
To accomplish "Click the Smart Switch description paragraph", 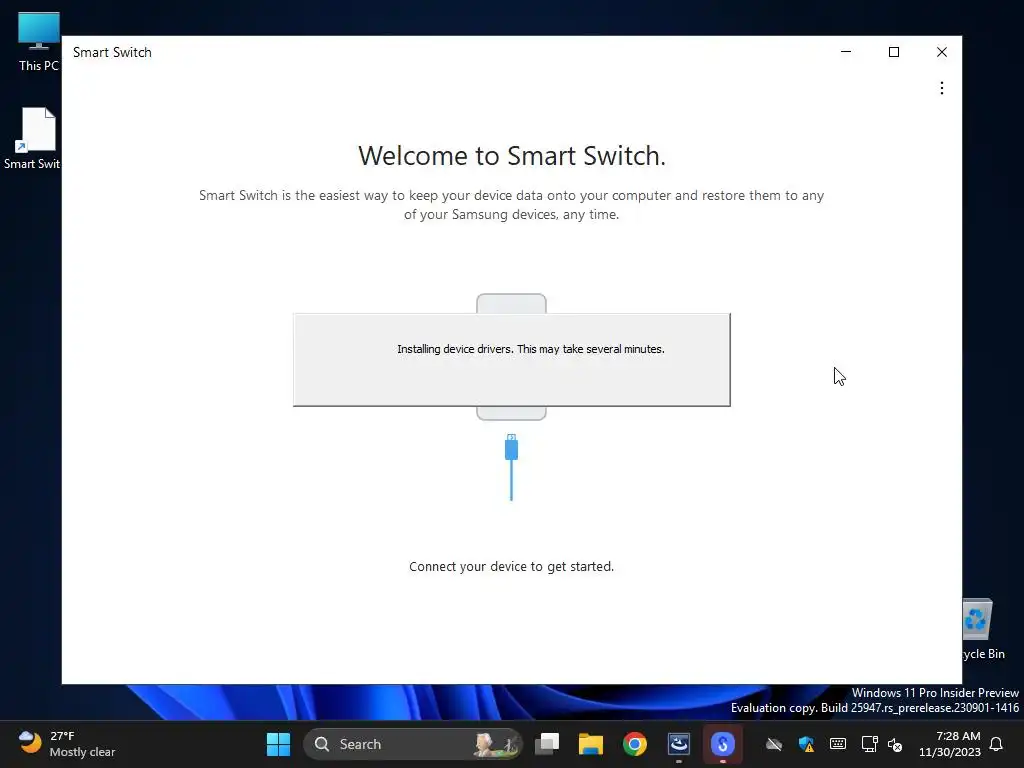I will 511,204.
